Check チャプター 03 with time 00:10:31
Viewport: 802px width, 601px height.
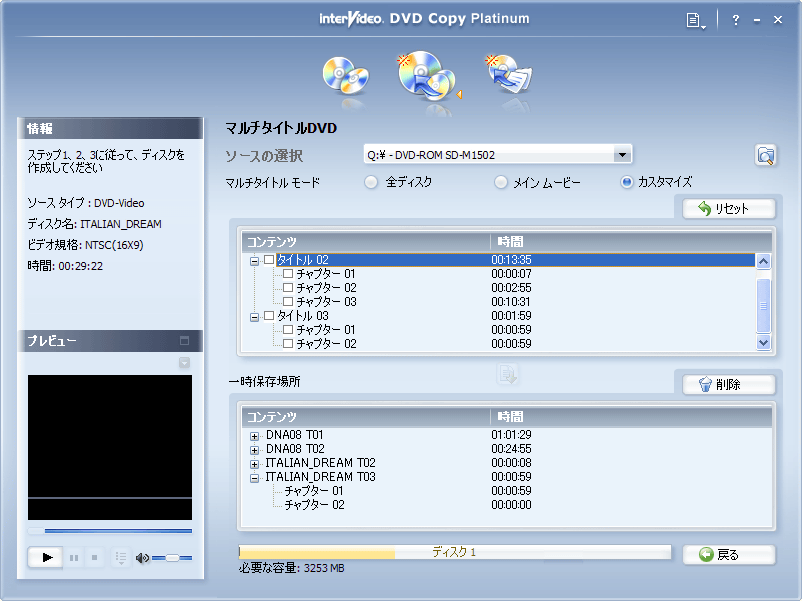pos(288,302)
